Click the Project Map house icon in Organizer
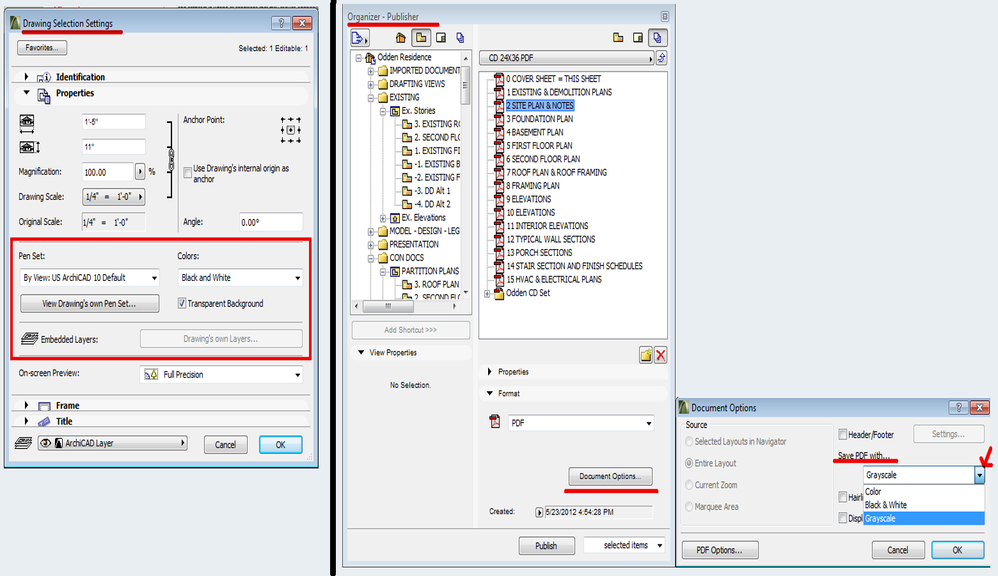The width and height of the screenshot is (998, 576). [400, 38]
